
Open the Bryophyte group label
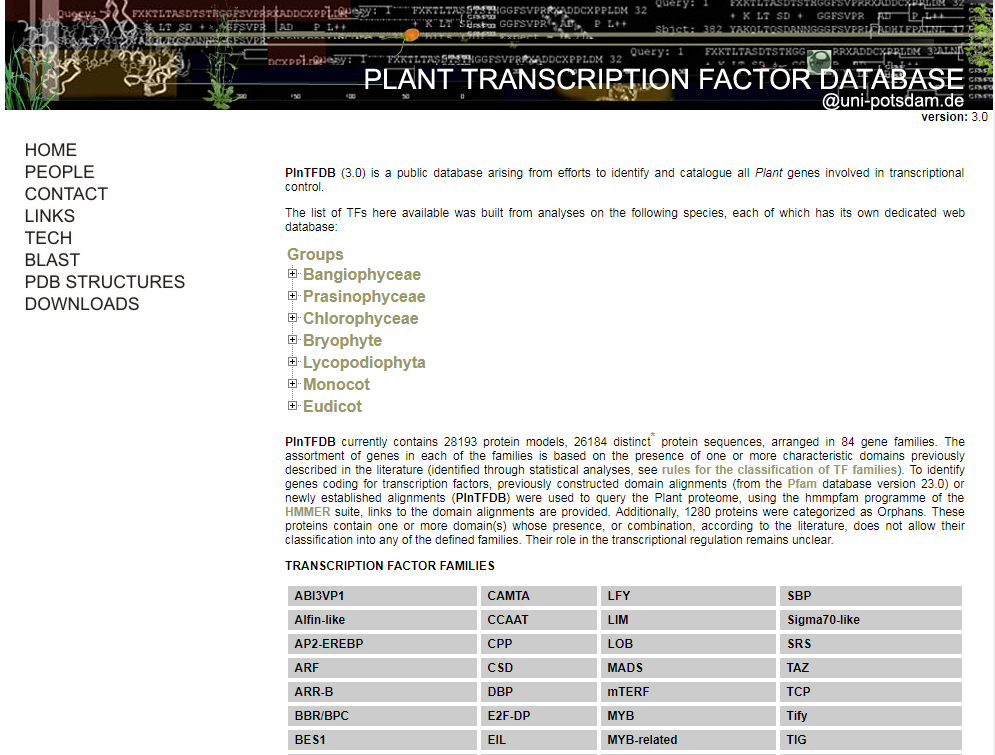pos(342,341)
